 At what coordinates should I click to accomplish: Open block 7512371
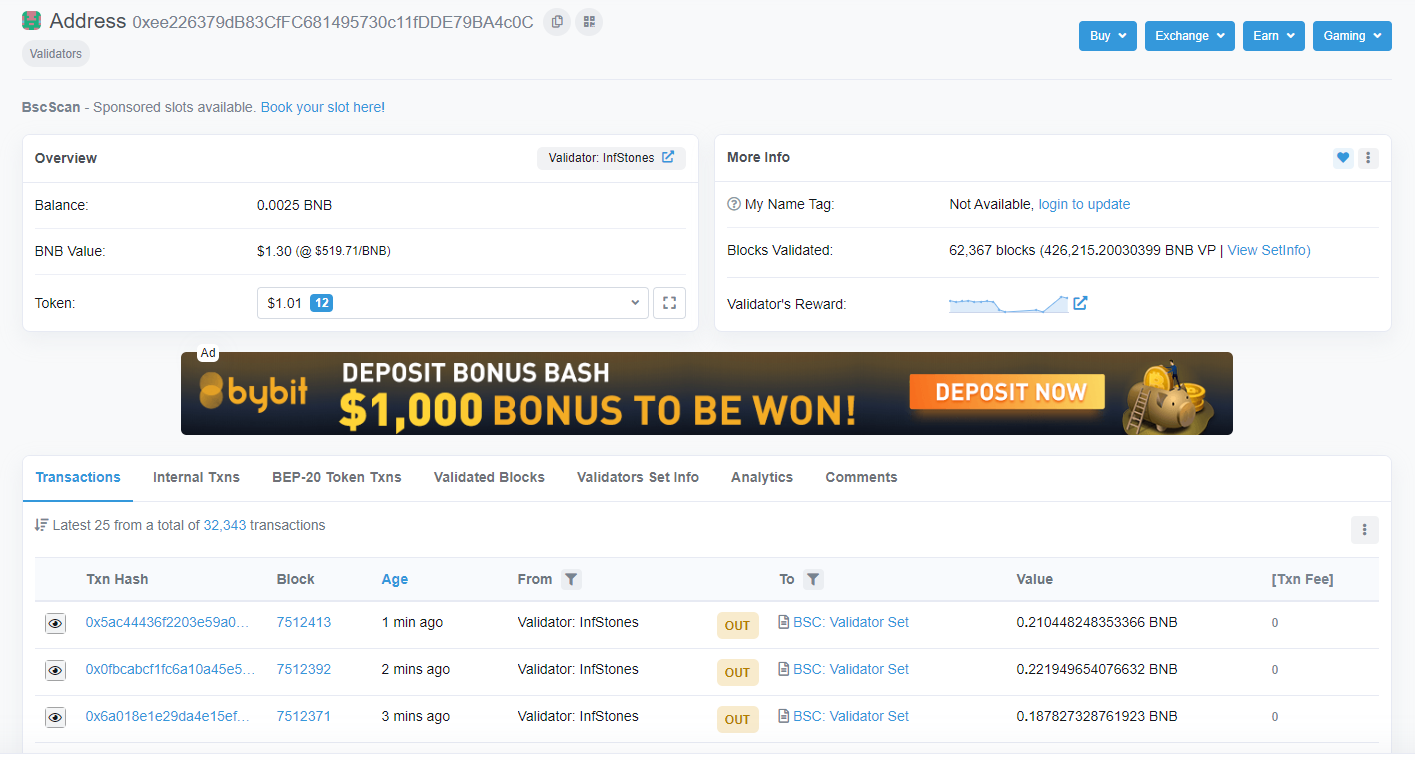(x=304, y=716)
